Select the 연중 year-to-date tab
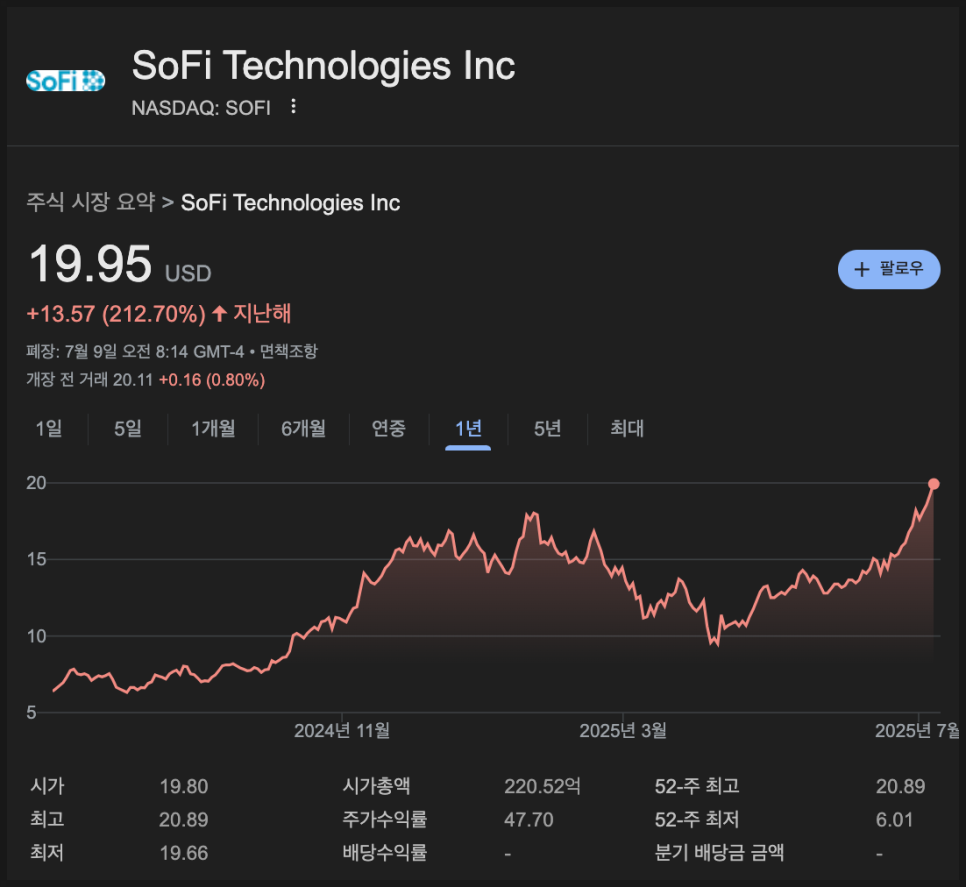 pos(389,428)
